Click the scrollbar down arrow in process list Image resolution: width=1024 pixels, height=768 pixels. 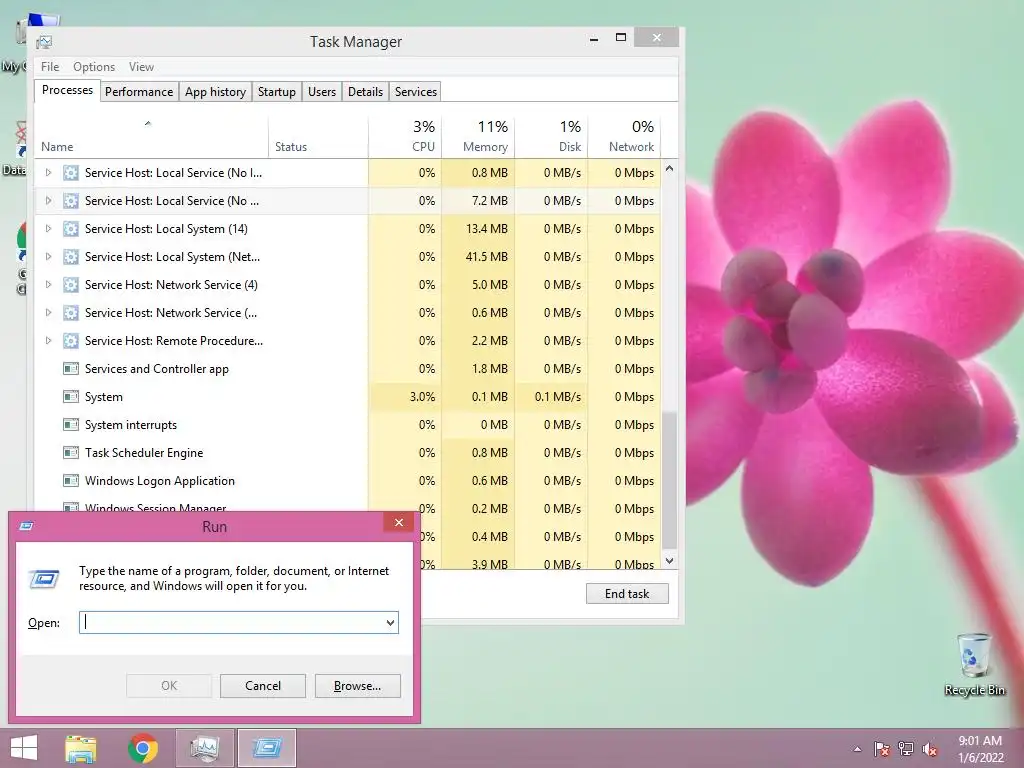pyautogui.click(x=669, y=561)
